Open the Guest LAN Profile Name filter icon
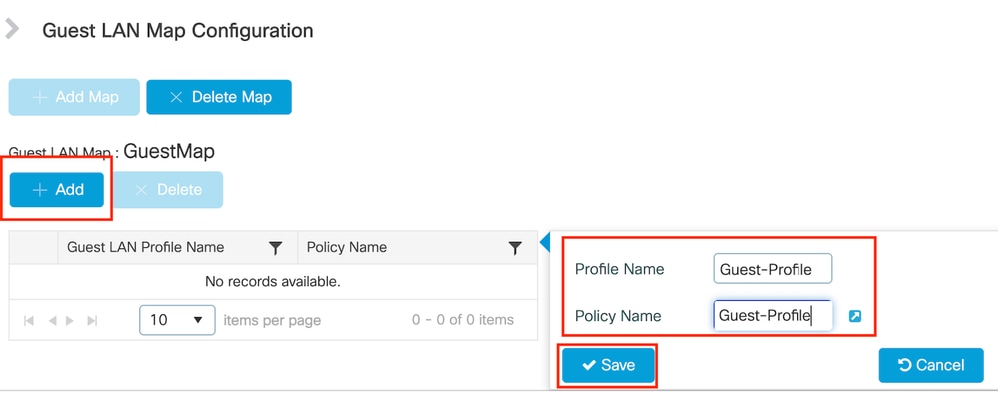Image resolution: width=998 pixels, height=398 pixels. (x=275, y=248)
